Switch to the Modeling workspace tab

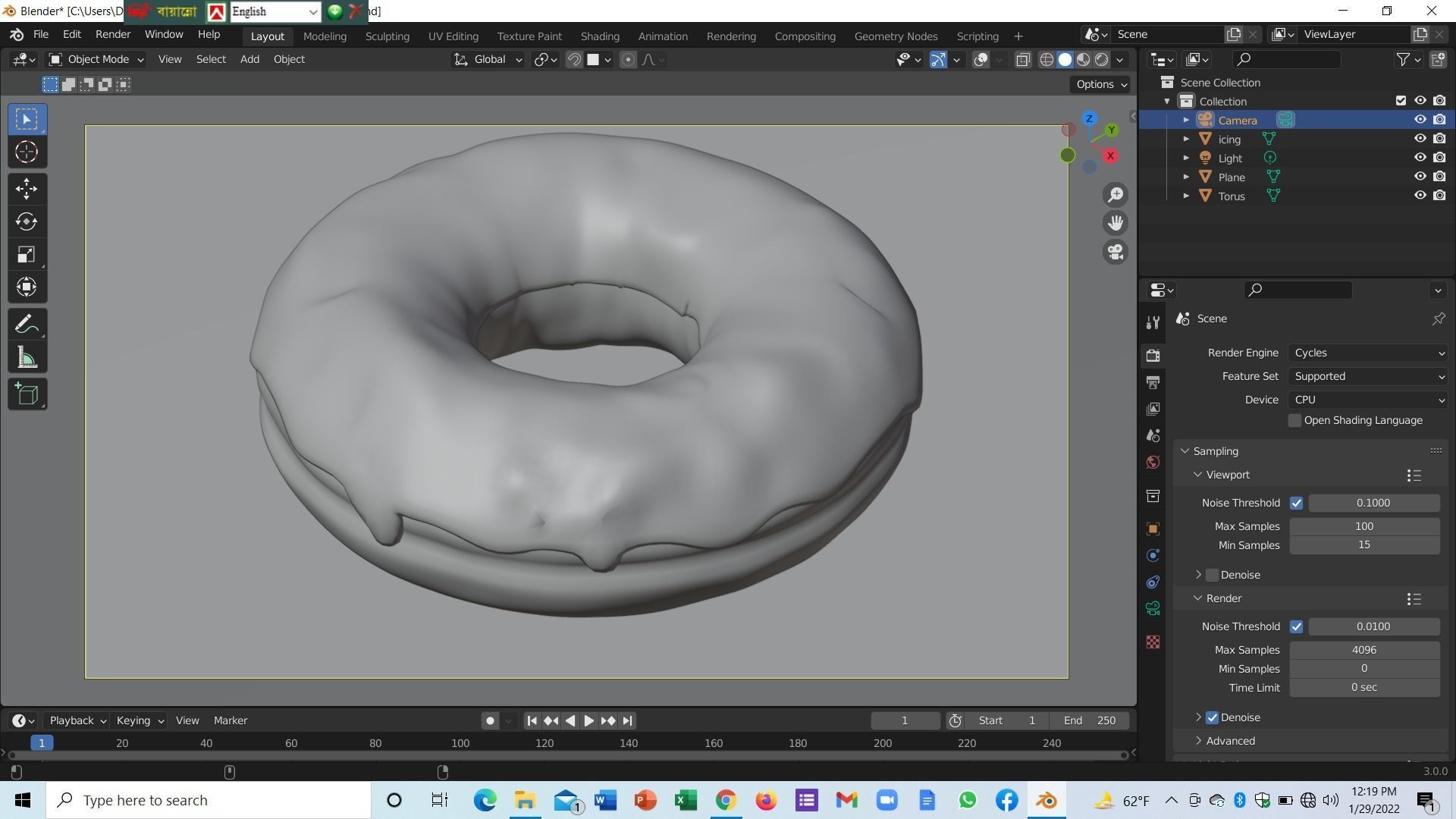[x=325, y=36]
